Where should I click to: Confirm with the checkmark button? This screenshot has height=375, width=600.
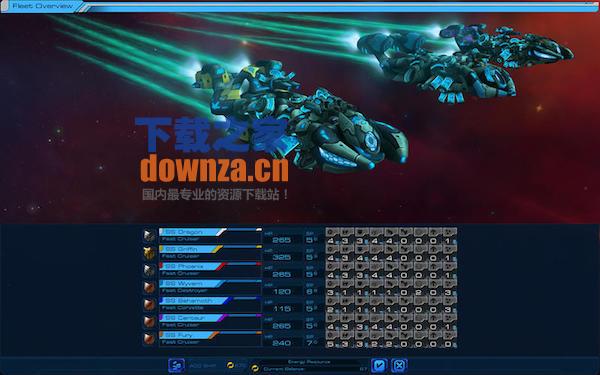click(x=379, y=365)
